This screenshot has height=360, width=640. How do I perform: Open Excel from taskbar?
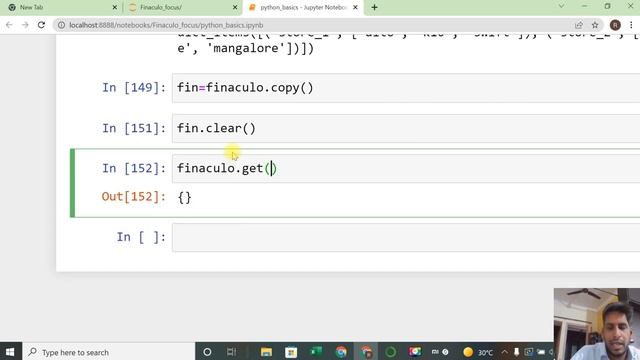point(316,352)
